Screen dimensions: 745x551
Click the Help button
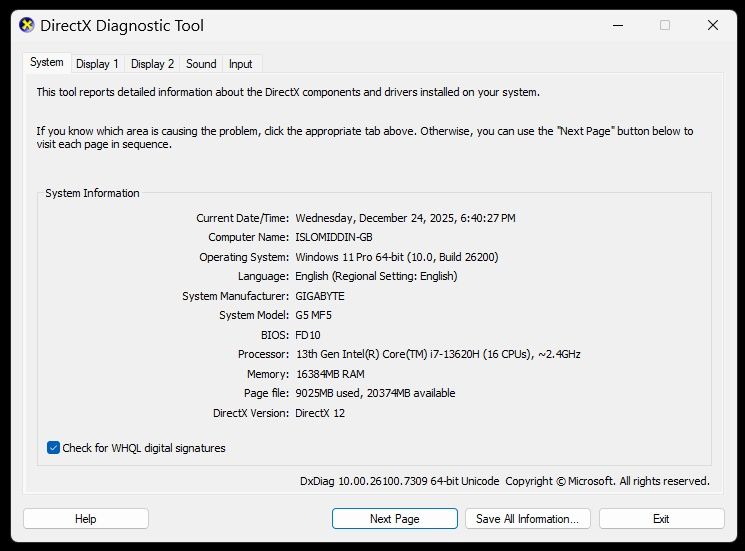(86, 519)
